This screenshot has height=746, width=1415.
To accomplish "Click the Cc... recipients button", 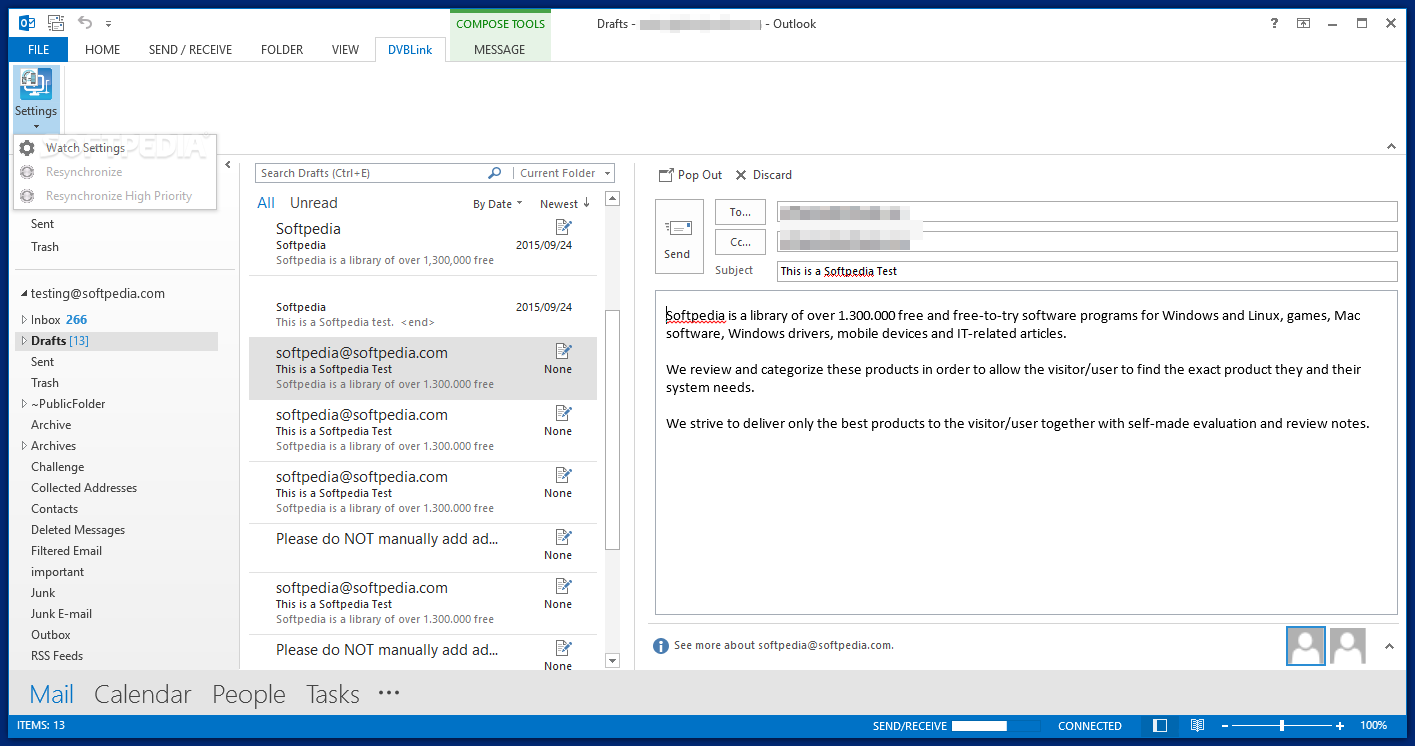I will point(740,242).
